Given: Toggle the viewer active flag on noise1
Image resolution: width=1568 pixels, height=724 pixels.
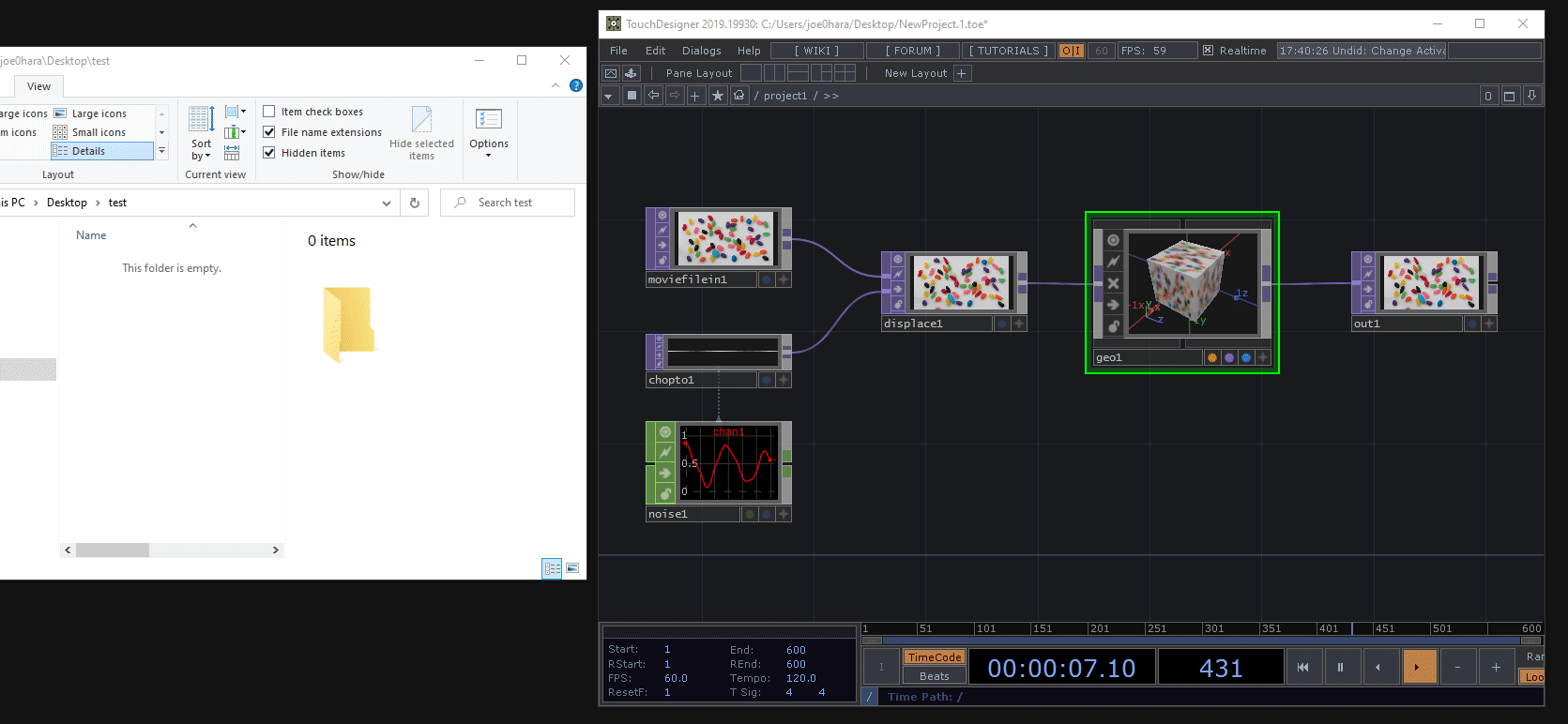Looking at the screenshot, I should (665, 432).
